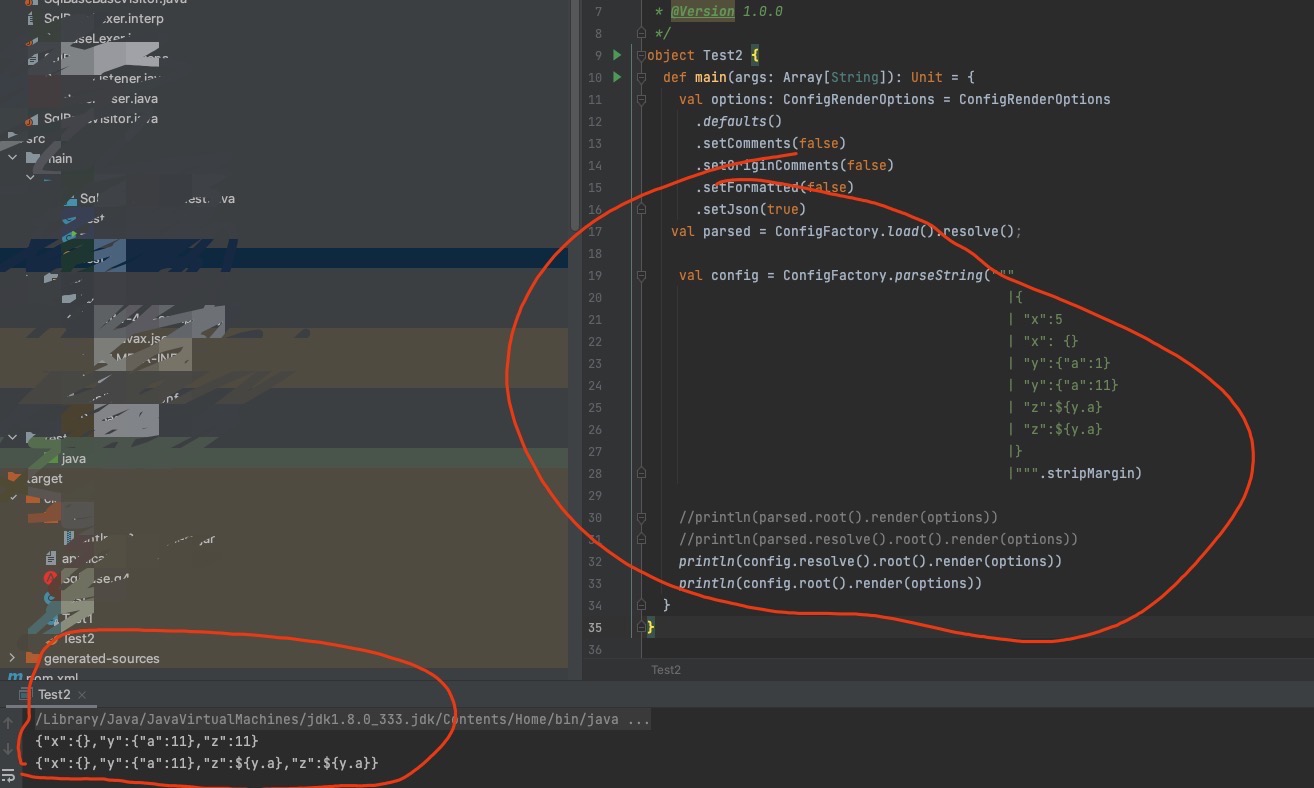Close the Test2 run tab
Screen dimensions: 1314x788
tap(82, 694)
